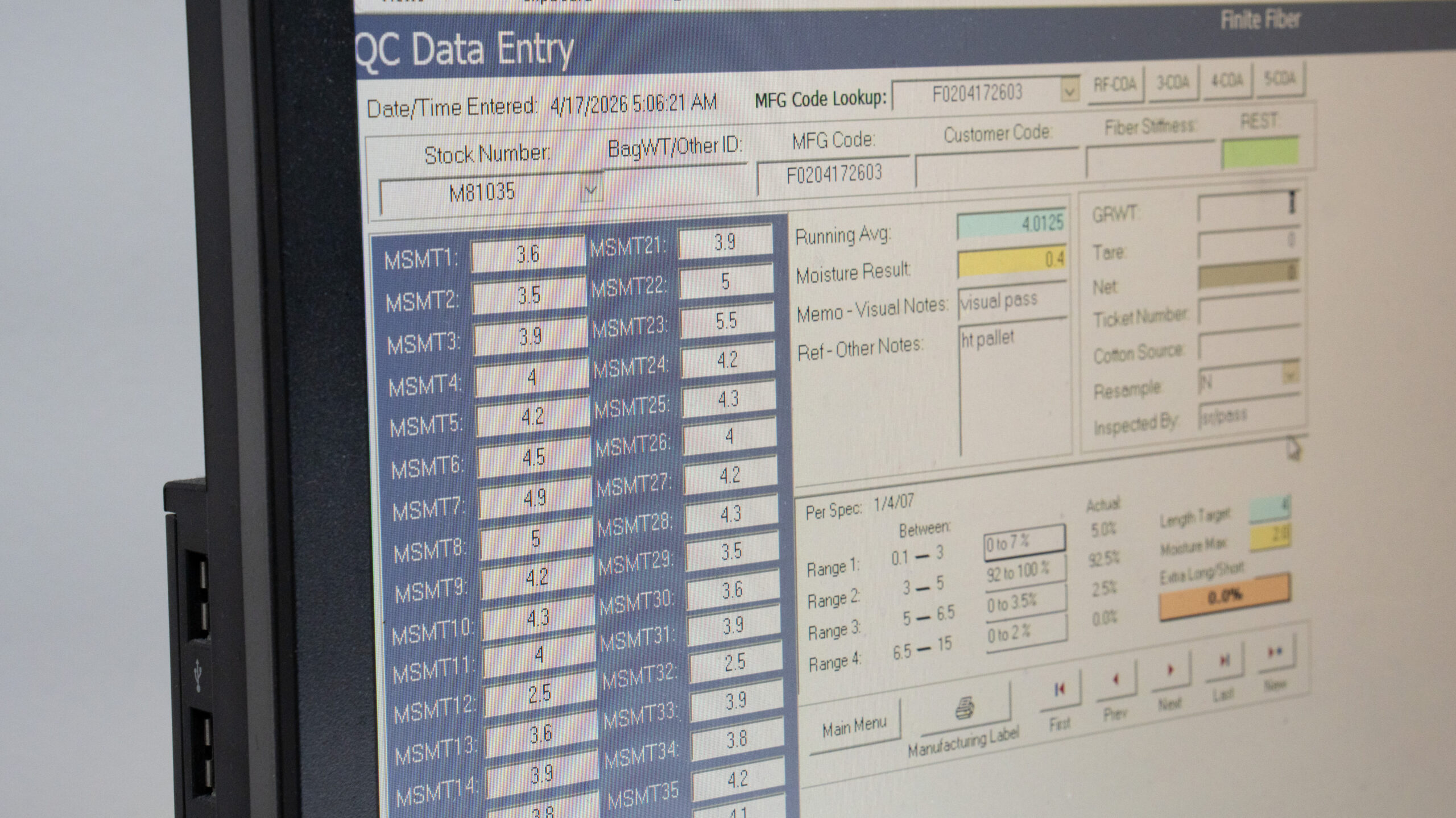Open the Resample dropdown arrow
The width and height of the screenshot is (1456, 818).
1290,375
